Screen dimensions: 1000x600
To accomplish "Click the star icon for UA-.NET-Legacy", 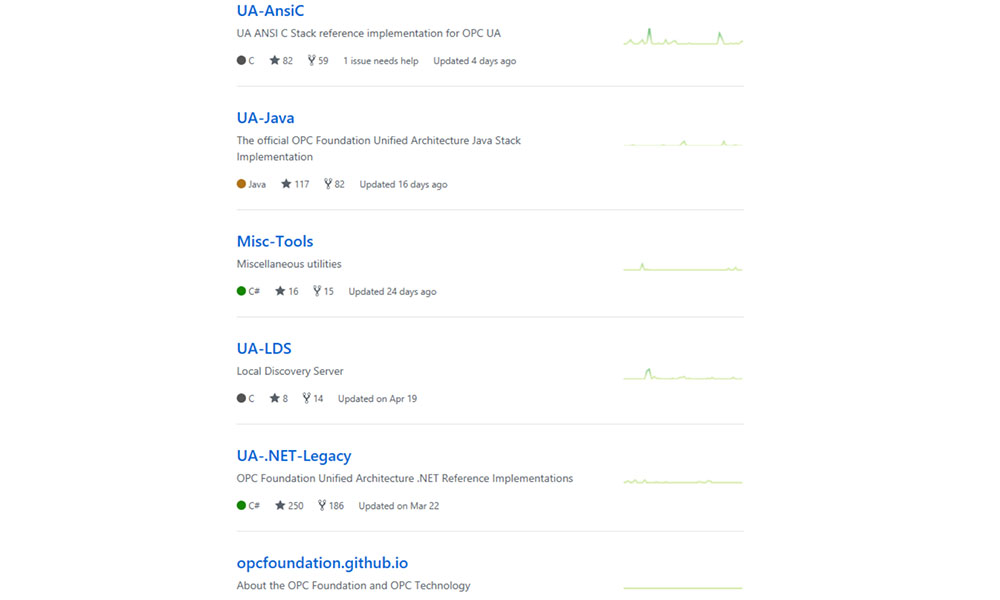I will click(x=280, y=506).
